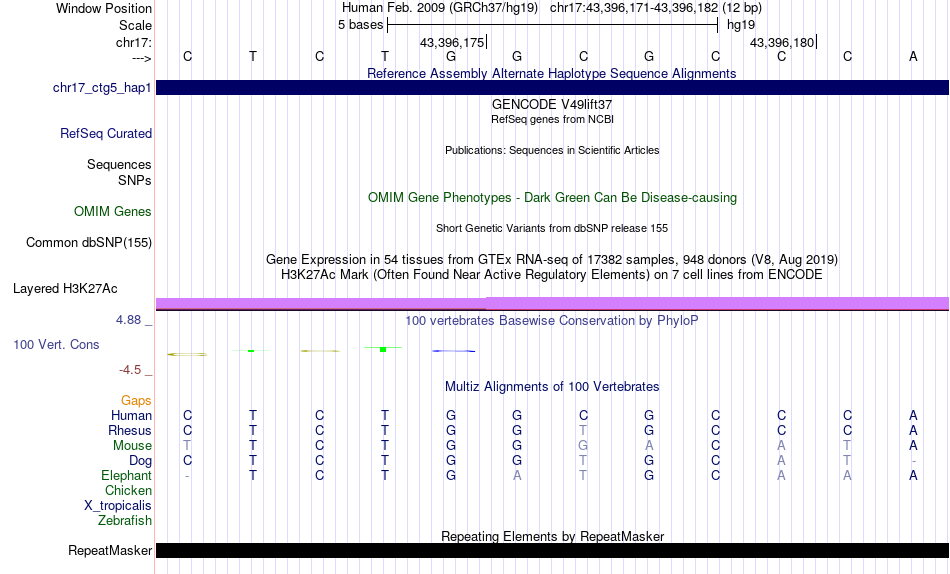Select the Common dbSNP(155) track label
This screenshot has height=574, width=950.
(89, 242)
